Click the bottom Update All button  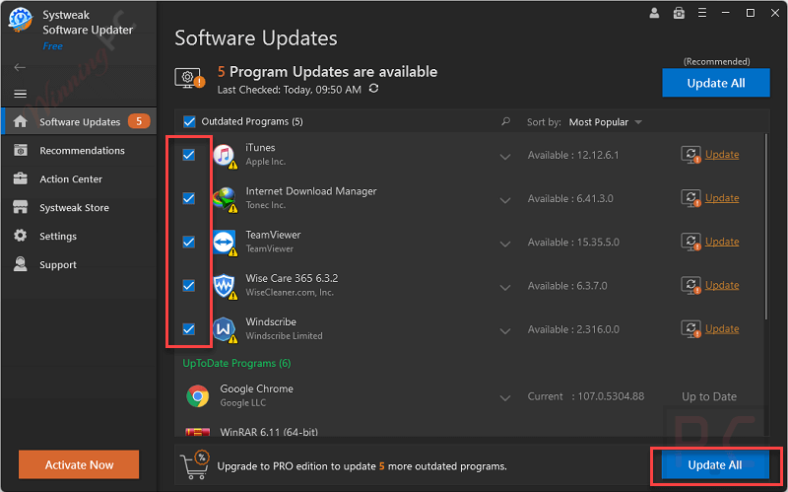[x=715, y=465]
